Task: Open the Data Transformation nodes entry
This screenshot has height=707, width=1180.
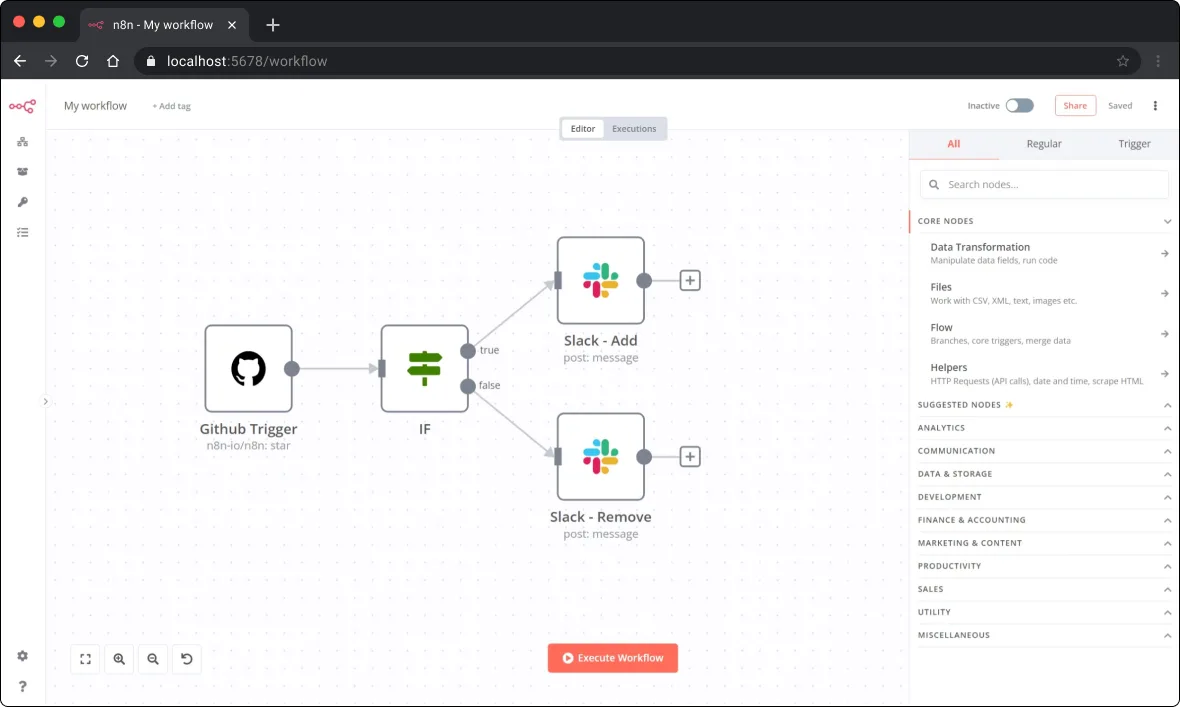Action: tap(1044, 252)
